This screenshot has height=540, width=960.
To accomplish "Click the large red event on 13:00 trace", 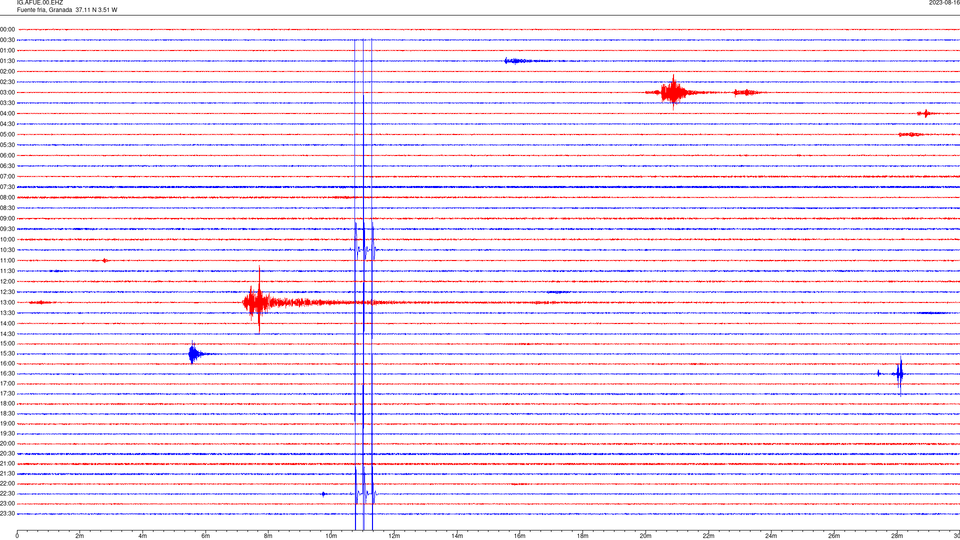I will [258, 302].
